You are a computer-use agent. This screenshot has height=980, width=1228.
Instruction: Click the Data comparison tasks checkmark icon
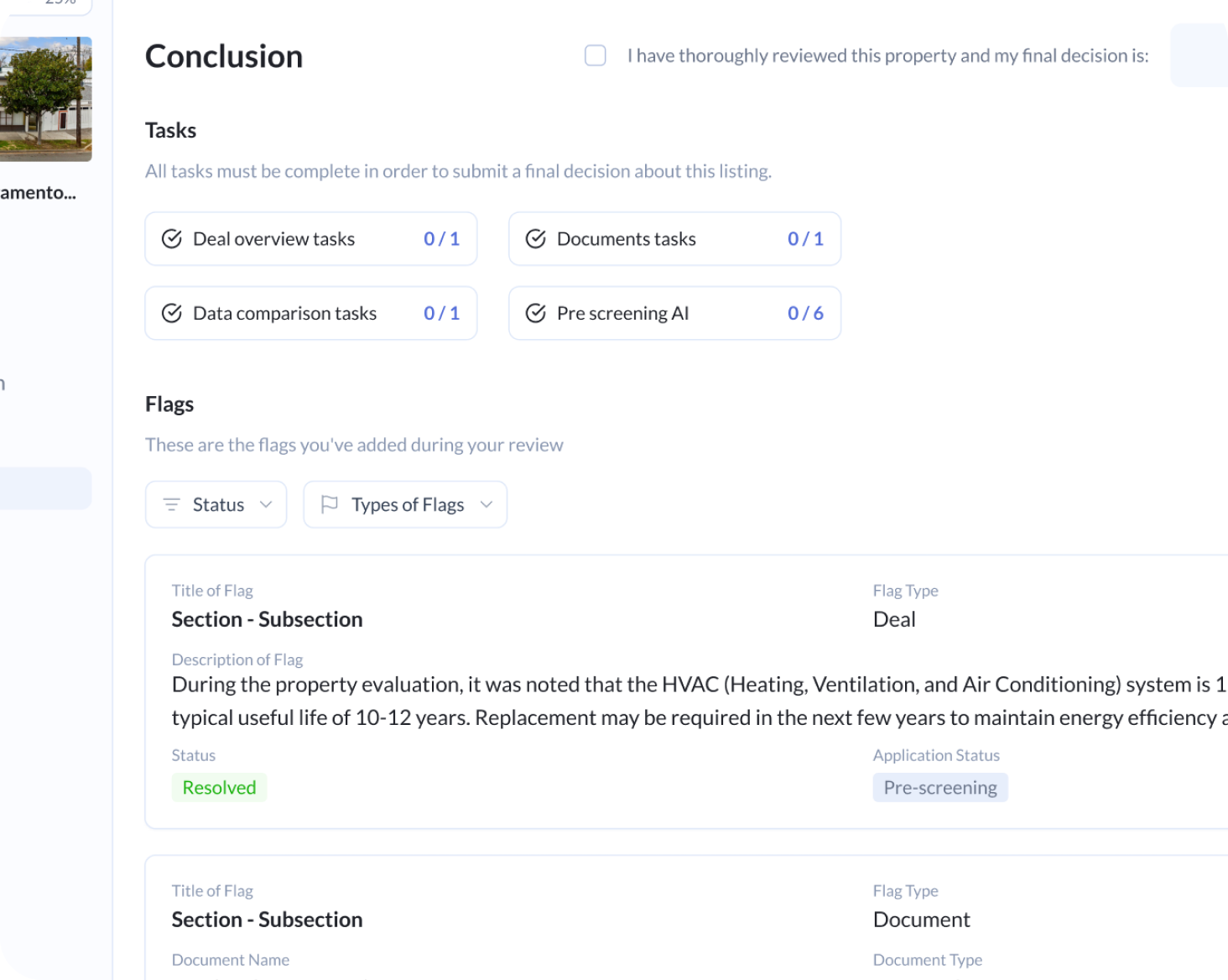pos(171,313)
